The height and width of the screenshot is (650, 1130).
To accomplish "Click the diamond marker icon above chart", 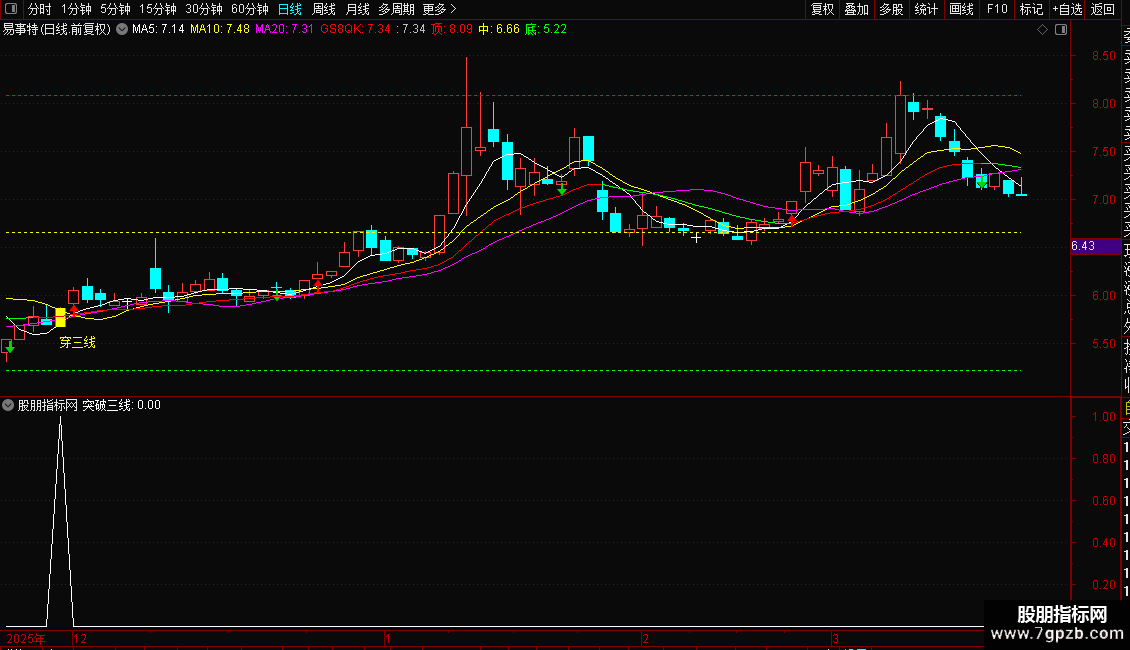I will coord(1042,30).
